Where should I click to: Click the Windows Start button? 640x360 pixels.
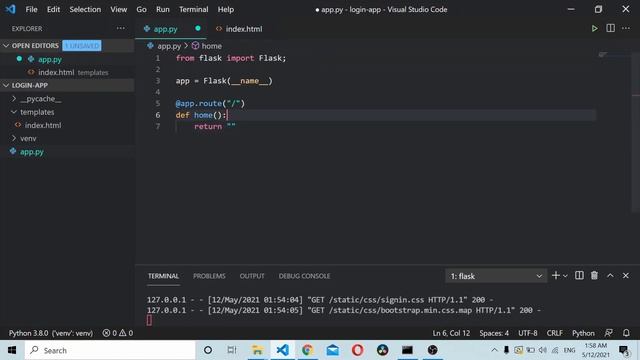(12, 350)
